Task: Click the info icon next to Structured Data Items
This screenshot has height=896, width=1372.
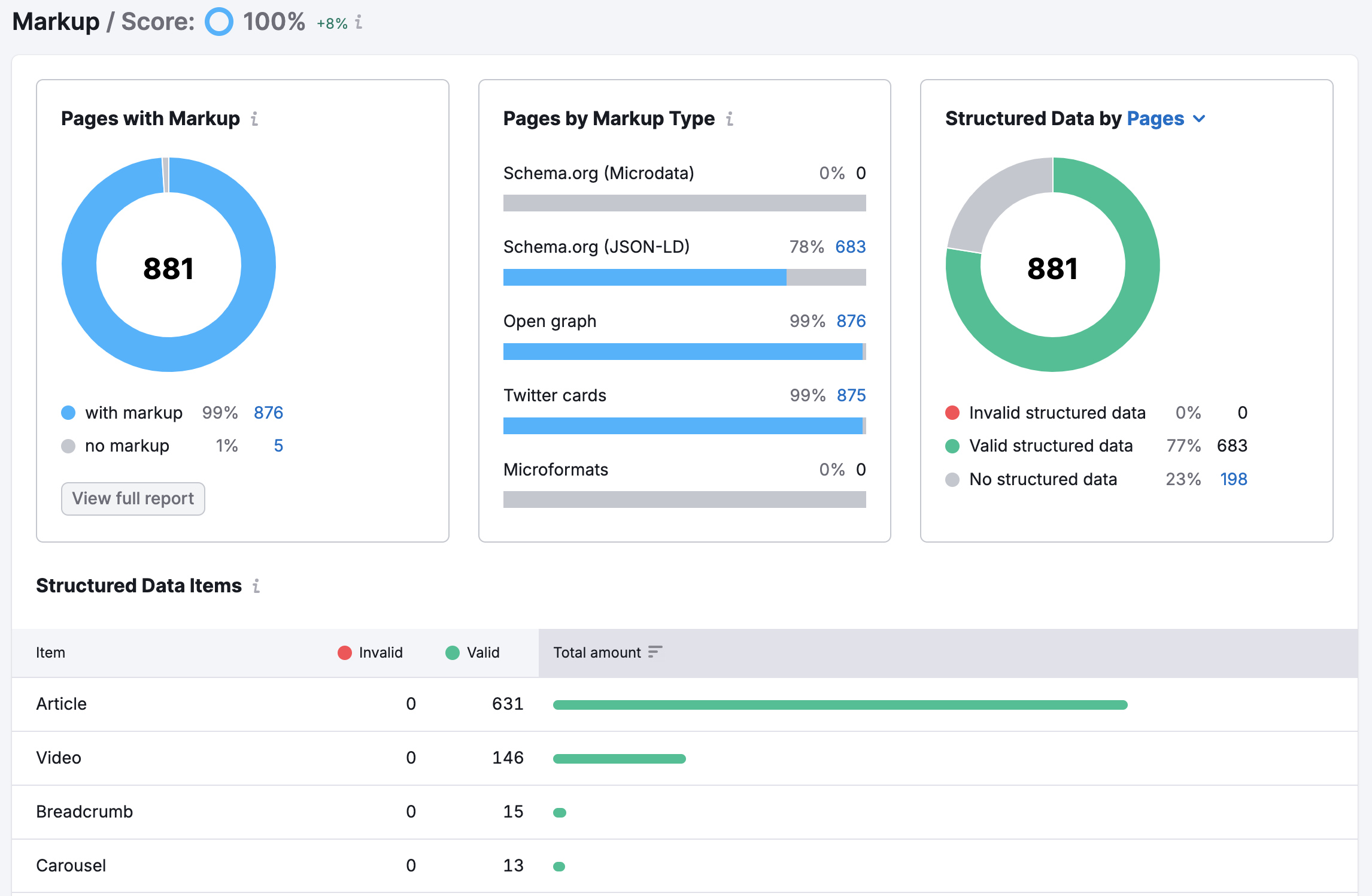Action: point(256,586)
